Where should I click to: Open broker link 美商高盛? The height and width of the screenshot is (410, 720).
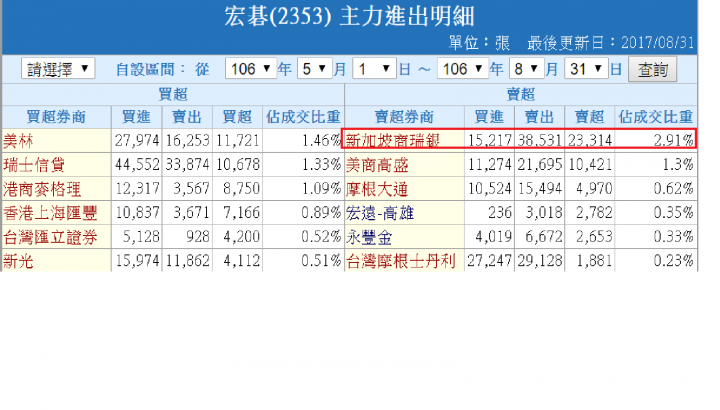377,164
